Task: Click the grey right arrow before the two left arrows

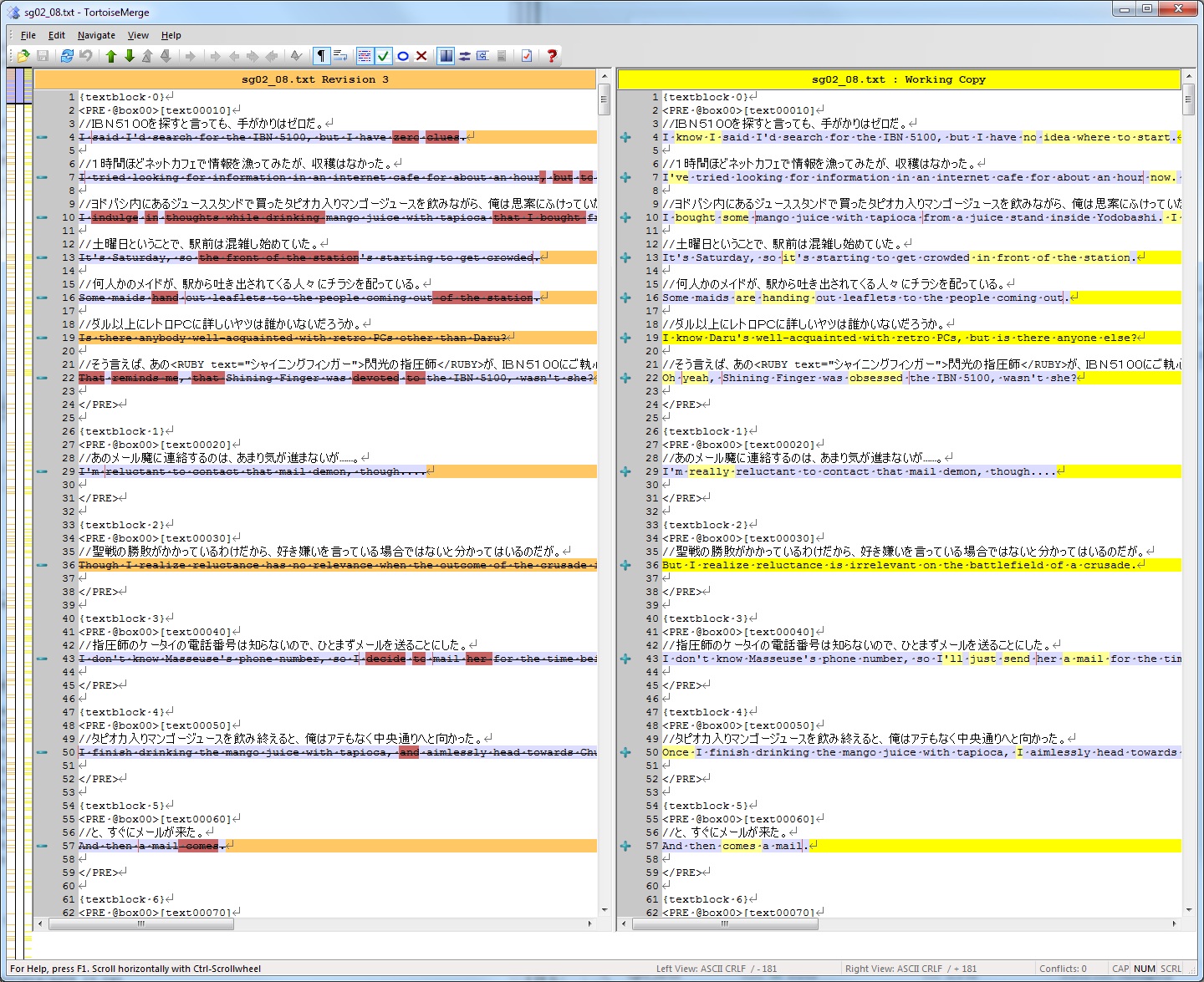Action: click(x=215, y=56)
